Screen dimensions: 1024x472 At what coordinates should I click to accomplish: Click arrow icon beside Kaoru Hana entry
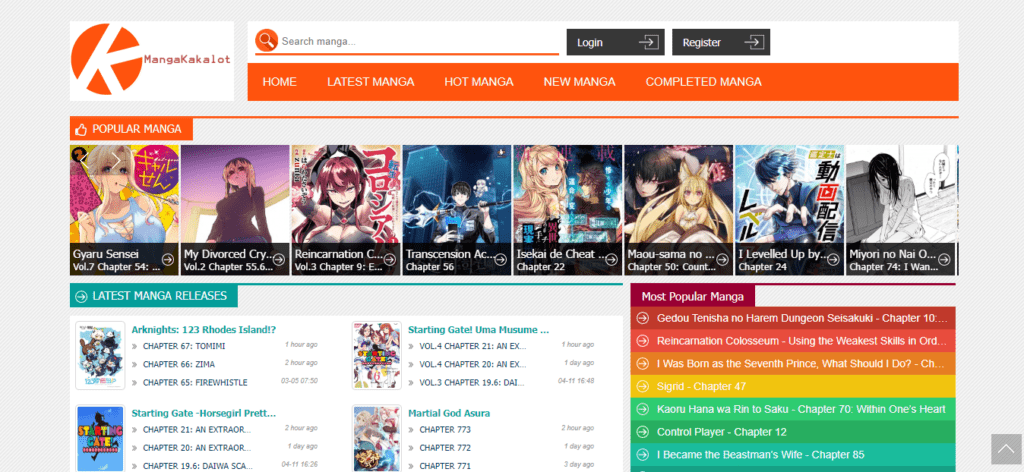click(x=643, y=409)
